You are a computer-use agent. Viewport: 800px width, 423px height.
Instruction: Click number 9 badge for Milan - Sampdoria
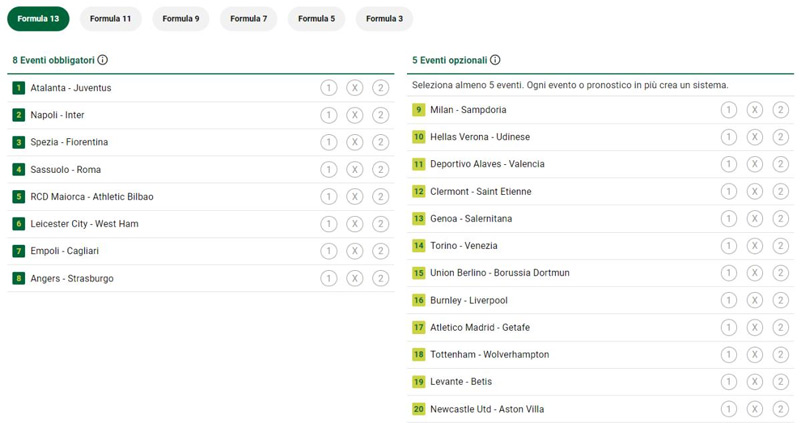(x=419, y=110)
